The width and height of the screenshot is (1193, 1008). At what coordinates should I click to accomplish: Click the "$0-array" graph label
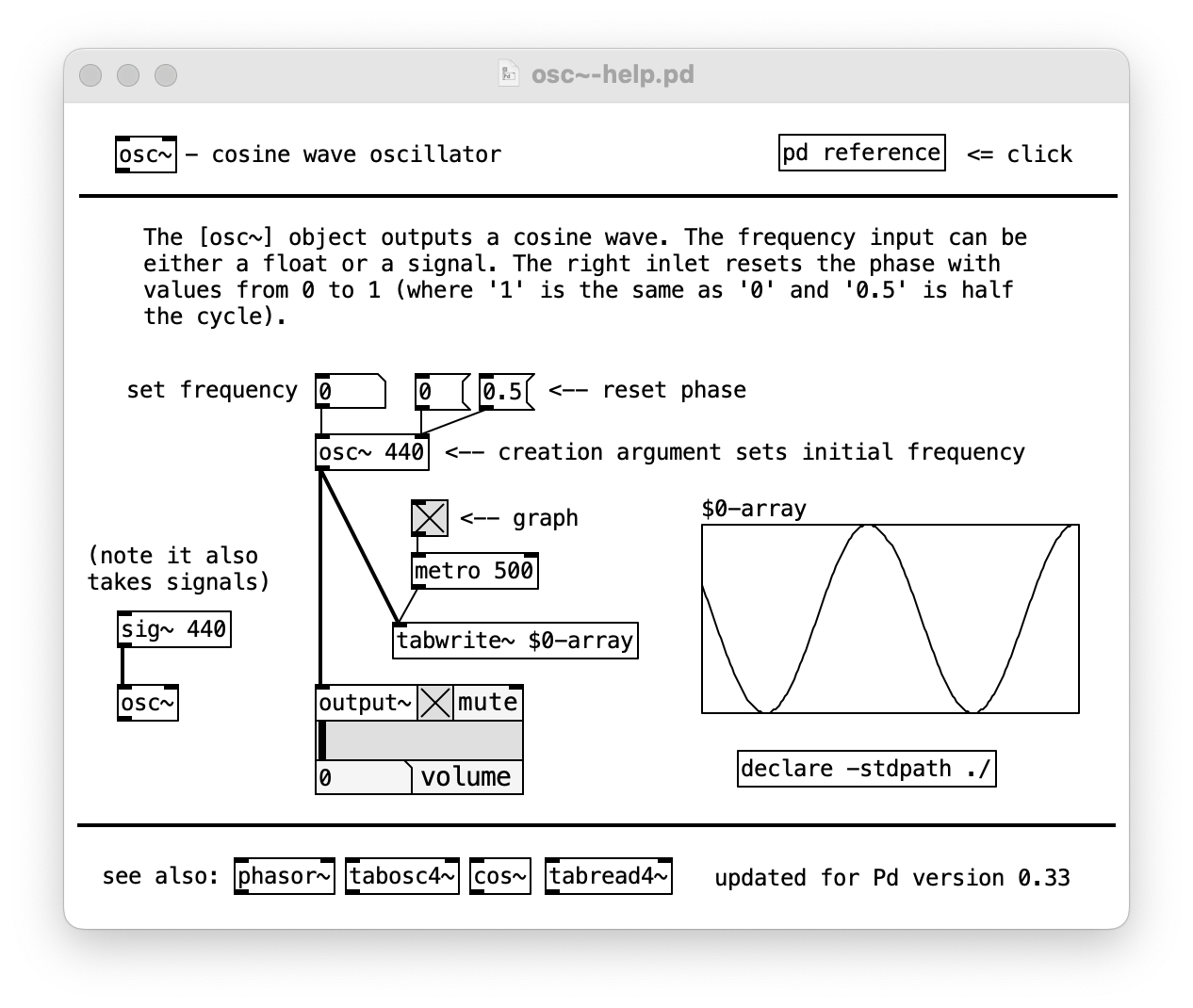tap(754, 509)
